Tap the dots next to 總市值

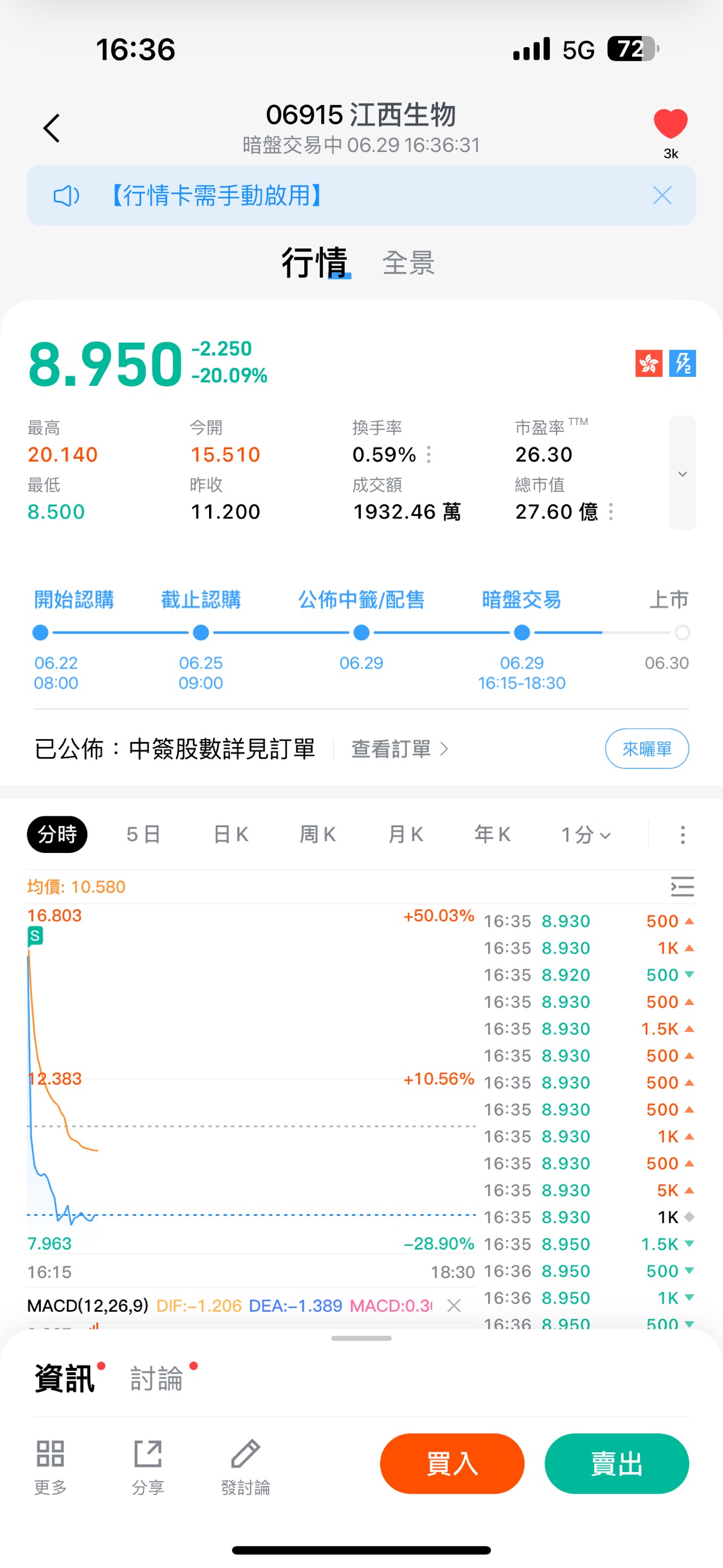pyautogui.click(x=610, y=512)
